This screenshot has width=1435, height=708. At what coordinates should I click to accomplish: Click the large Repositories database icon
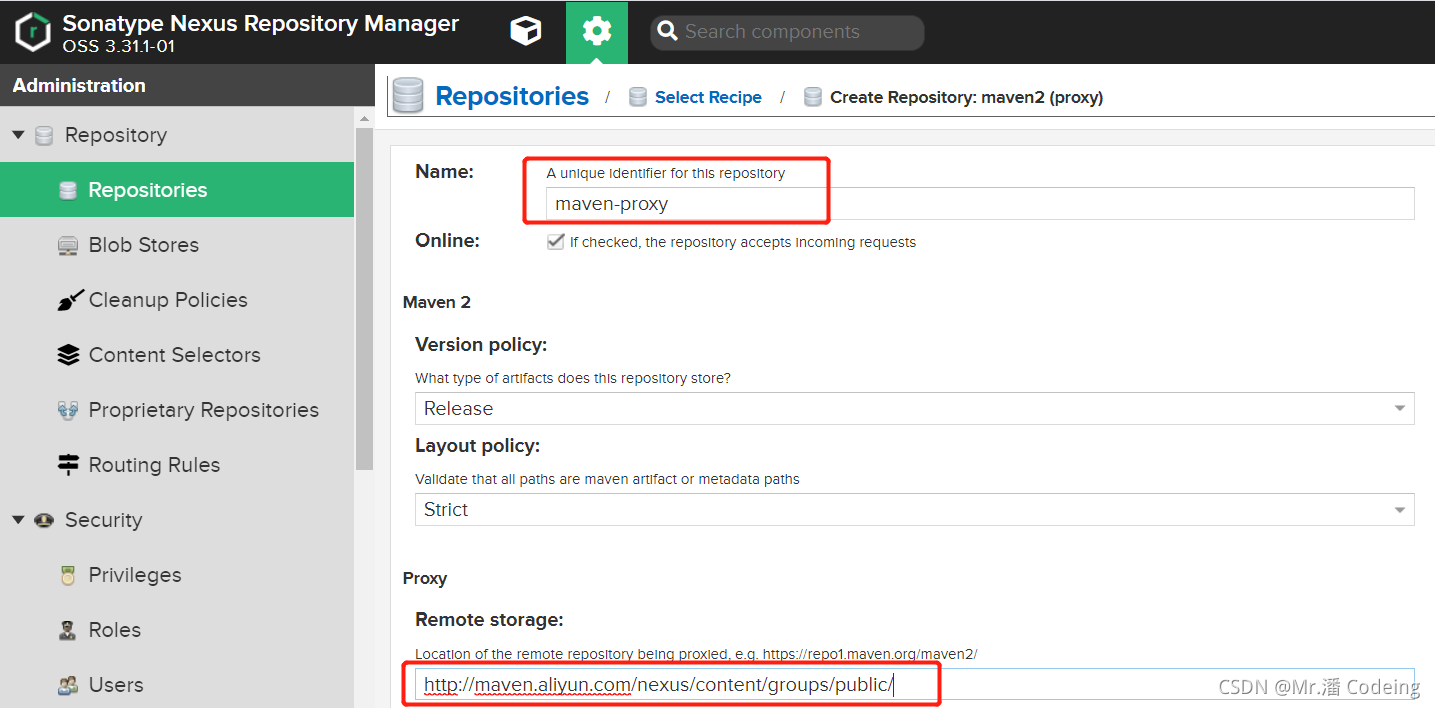[x=408, y=96]
